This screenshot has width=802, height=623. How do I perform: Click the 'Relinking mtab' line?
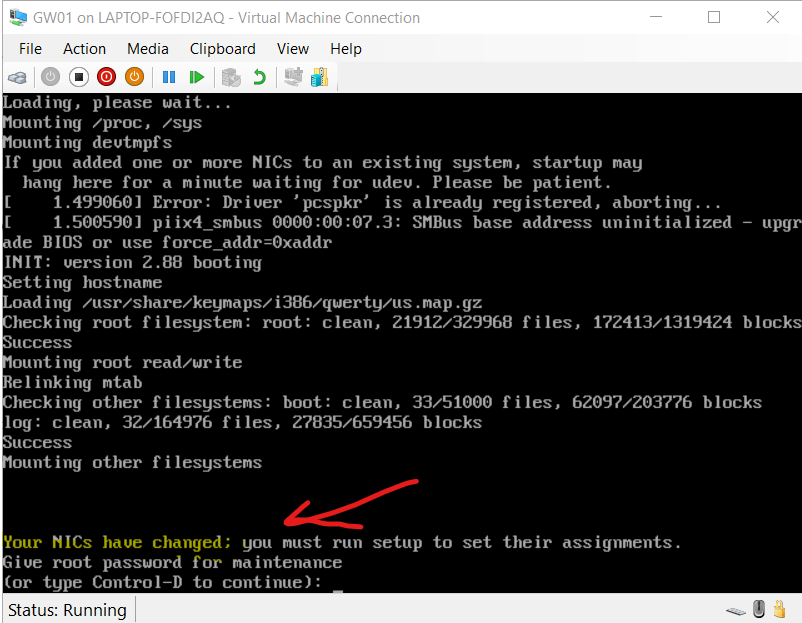[73, 382]
